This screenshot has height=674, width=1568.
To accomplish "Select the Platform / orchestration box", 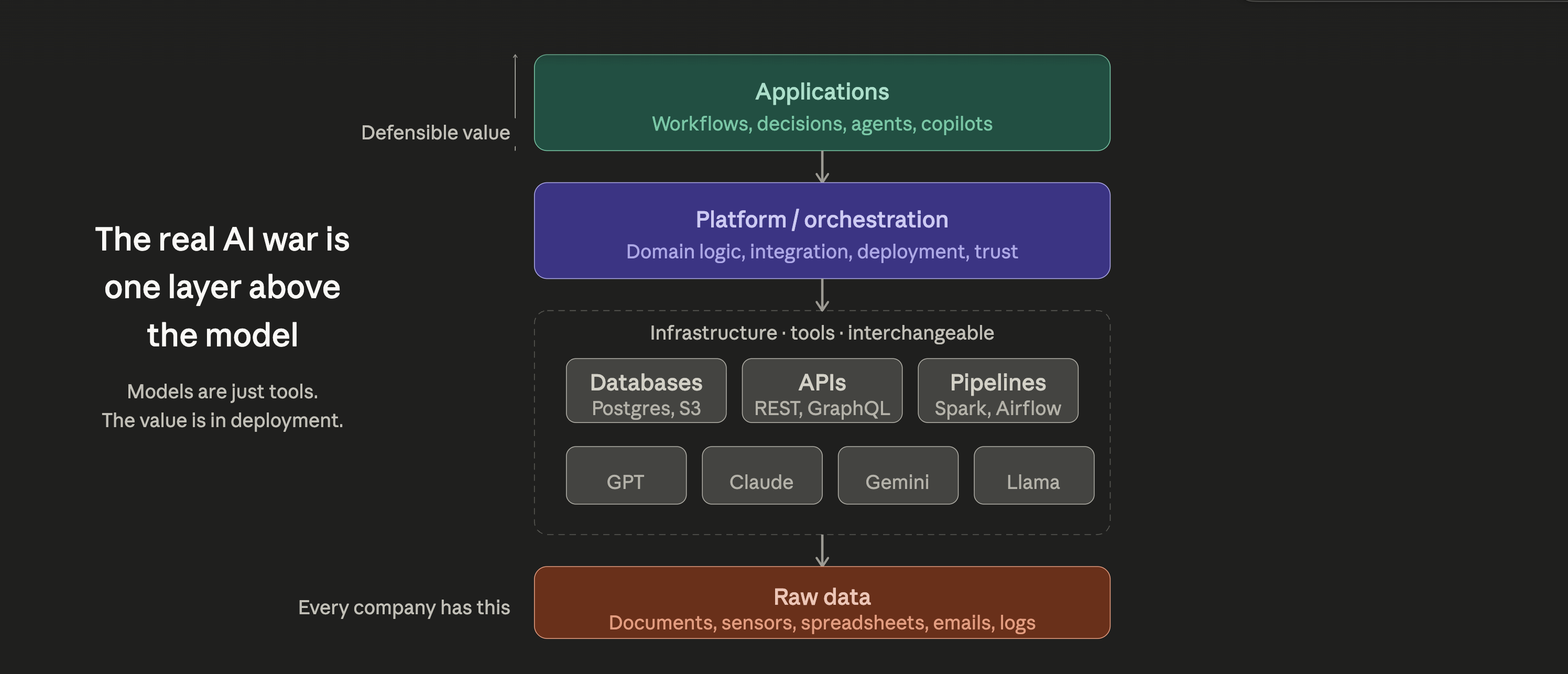I will point(822,231).
